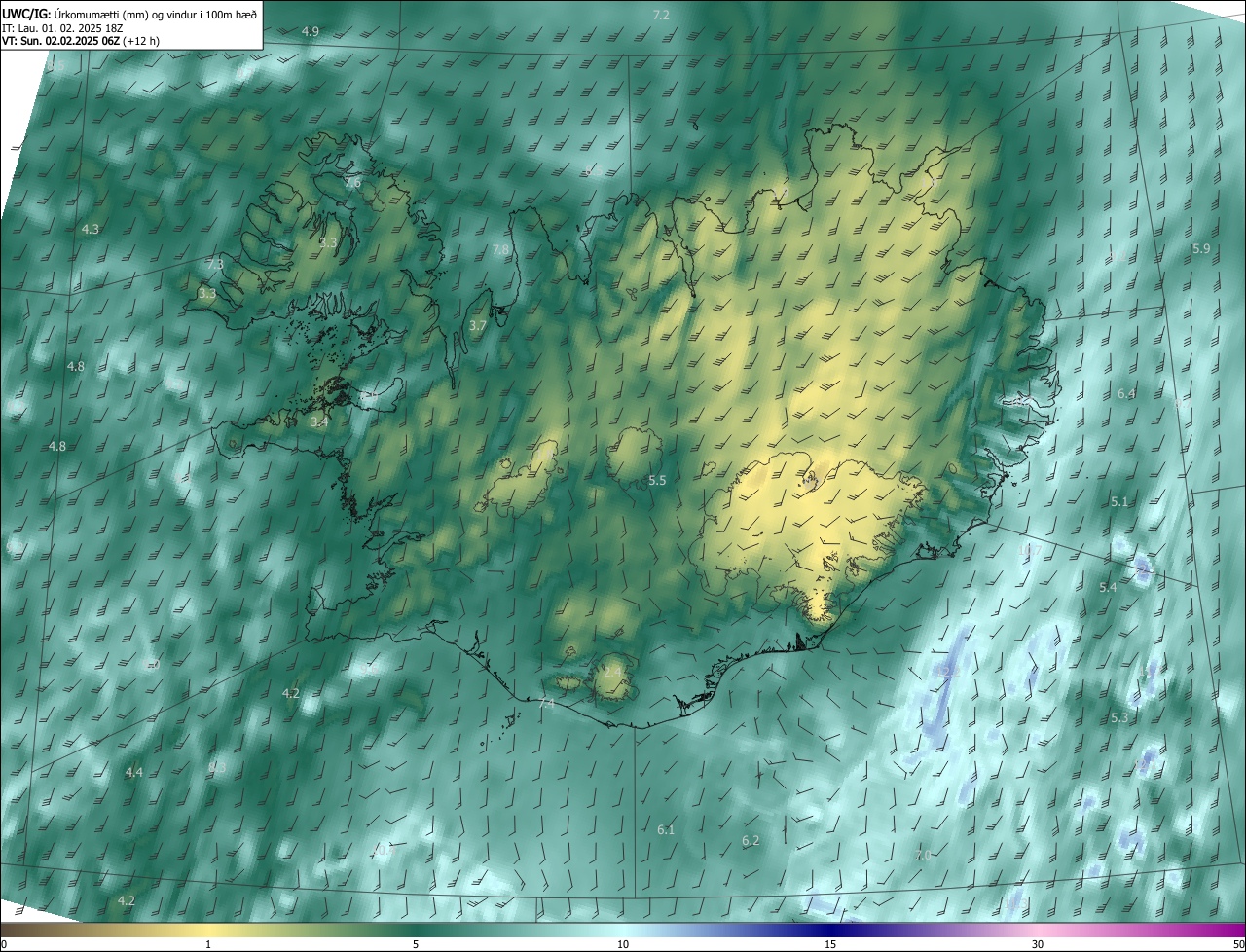Click the 6.4 value on the map
1246x952 pixels.
point(1126,393)
